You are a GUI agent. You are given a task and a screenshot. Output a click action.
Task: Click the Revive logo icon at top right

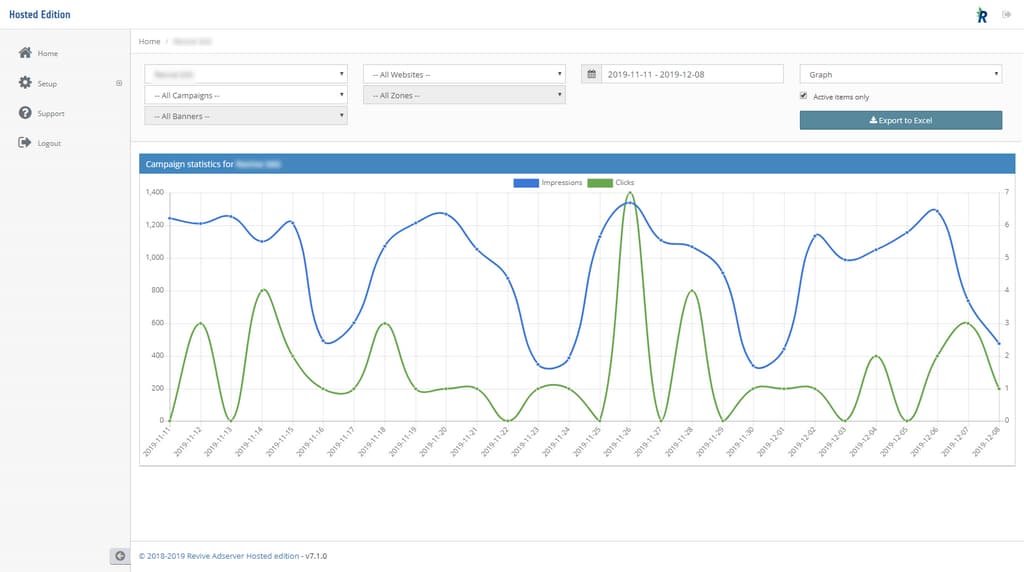point(982,15)
